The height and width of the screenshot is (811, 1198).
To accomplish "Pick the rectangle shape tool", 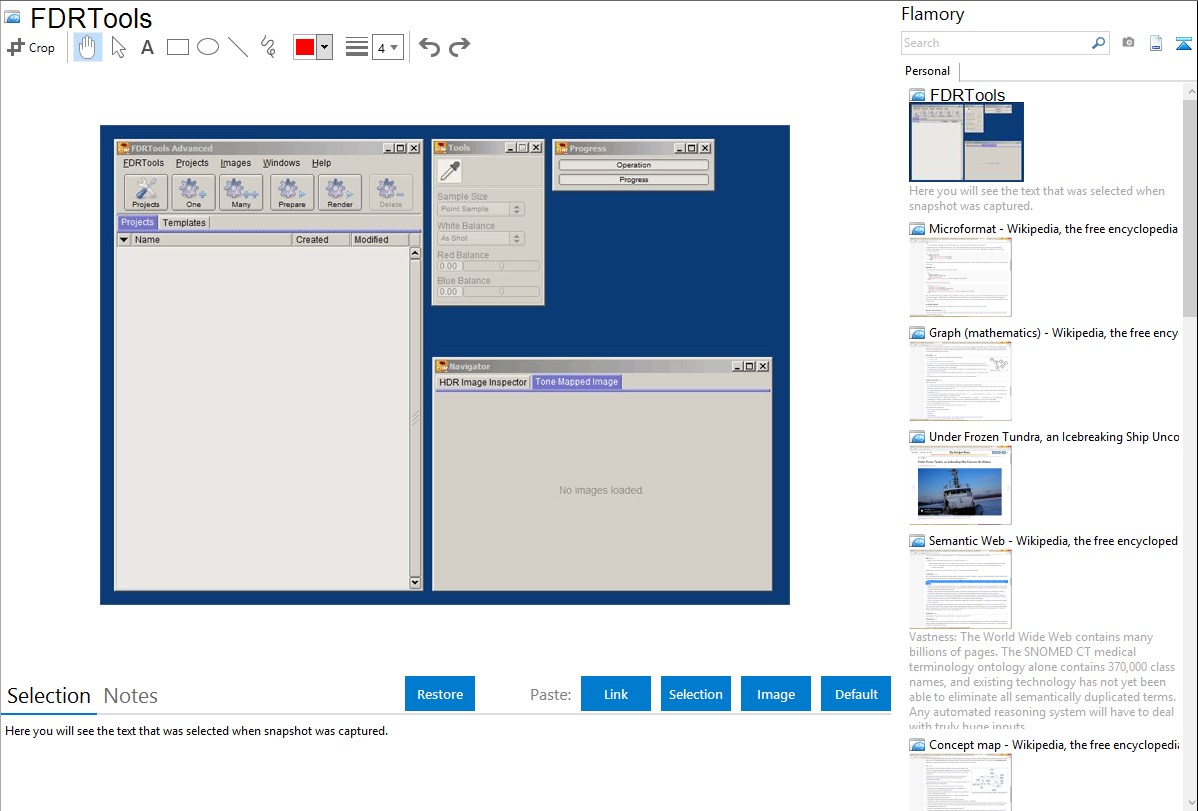I will (178, 47).
